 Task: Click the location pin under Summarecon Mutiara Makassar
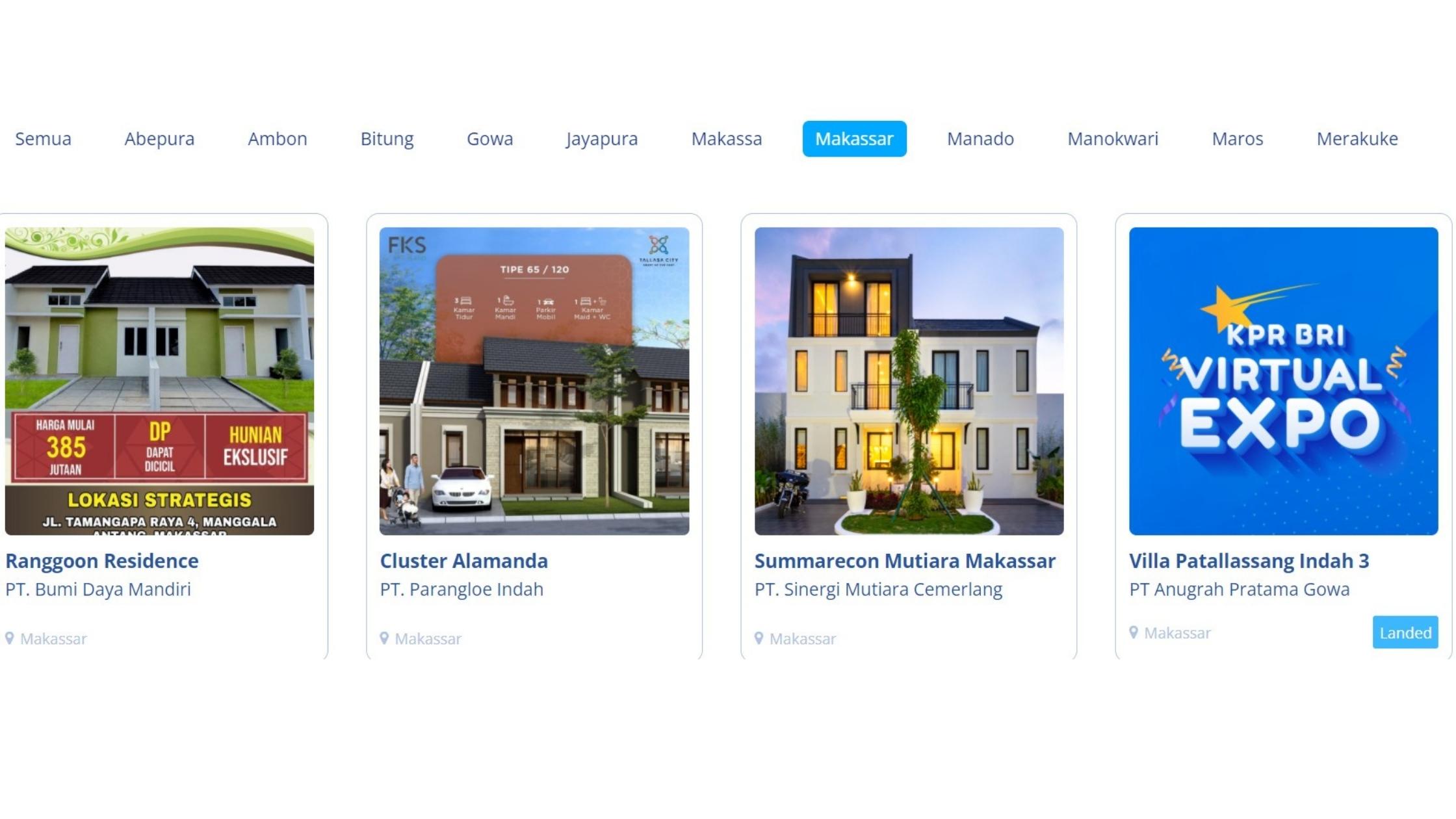click(x=759, y=639)
